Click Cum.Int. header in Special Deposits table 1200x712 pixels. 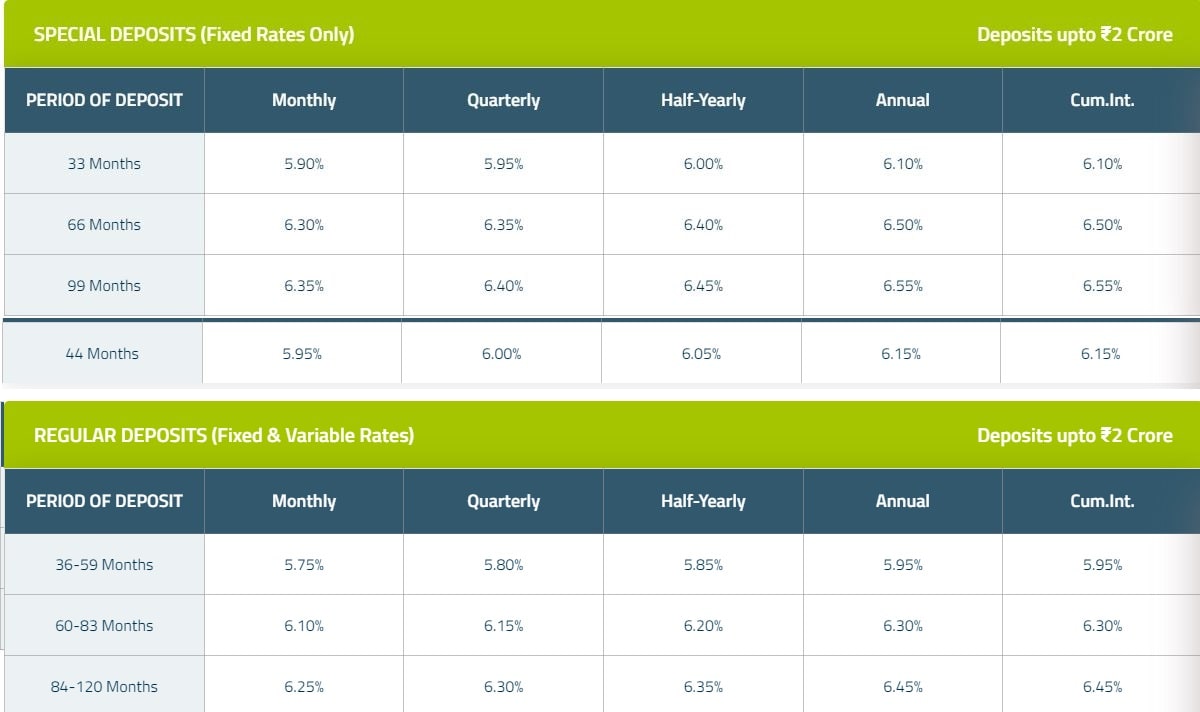point(1102,100)
